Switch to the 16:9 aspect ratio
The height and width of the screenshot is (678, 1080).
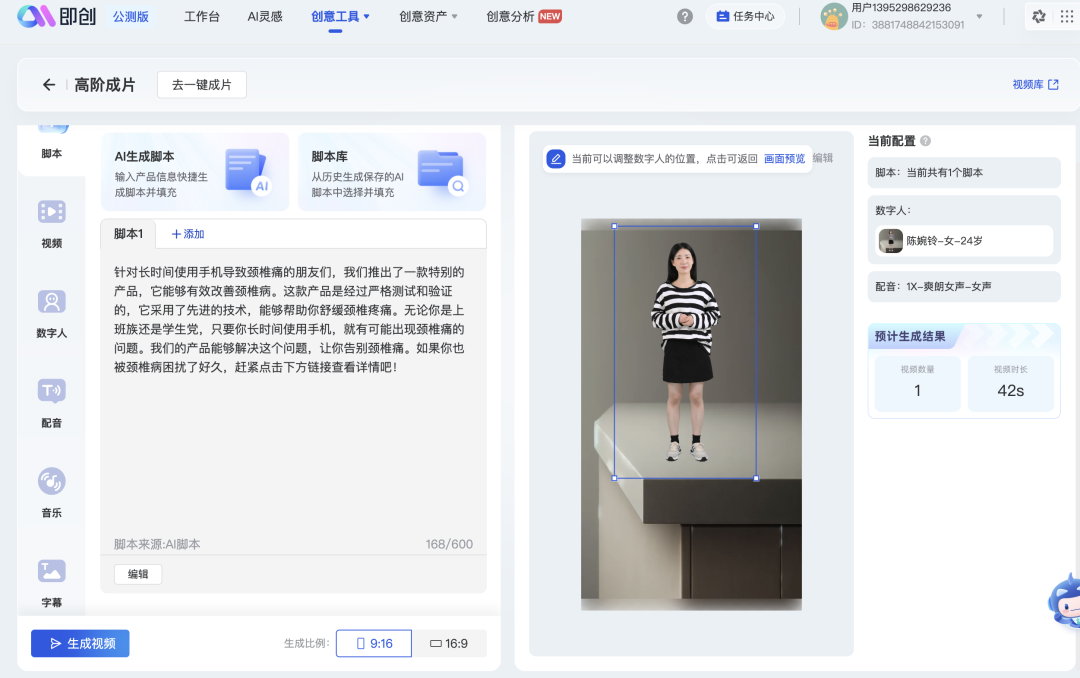point(450,643)
